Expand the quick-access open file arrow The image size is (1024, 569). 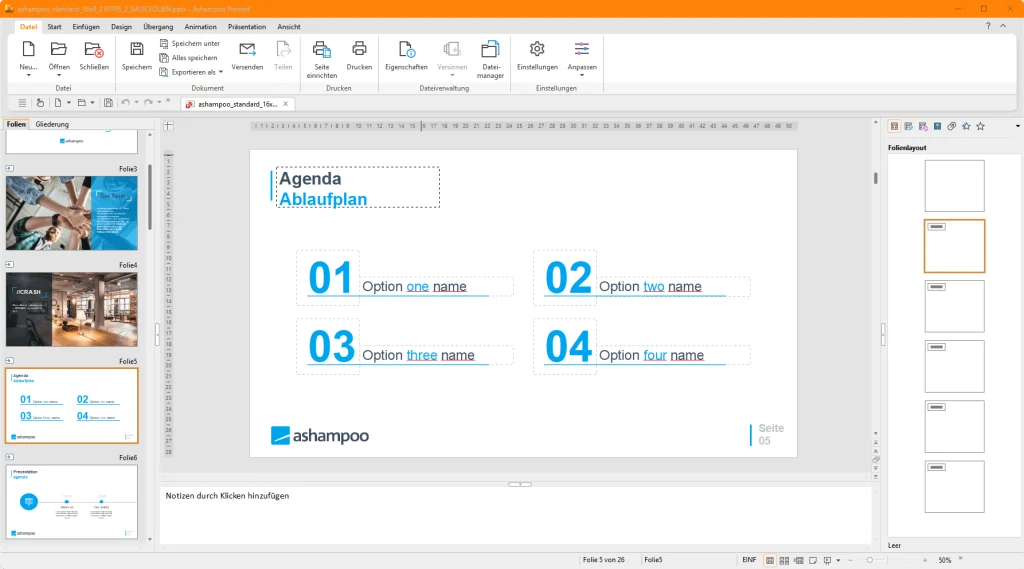(92, 103)
